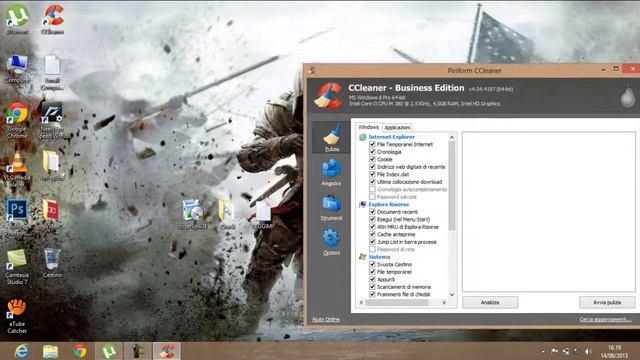The height and width of the screenshot is (360, 640).
Task: Select the Internet Explorer group heading
Action: [x=391, y=137]
